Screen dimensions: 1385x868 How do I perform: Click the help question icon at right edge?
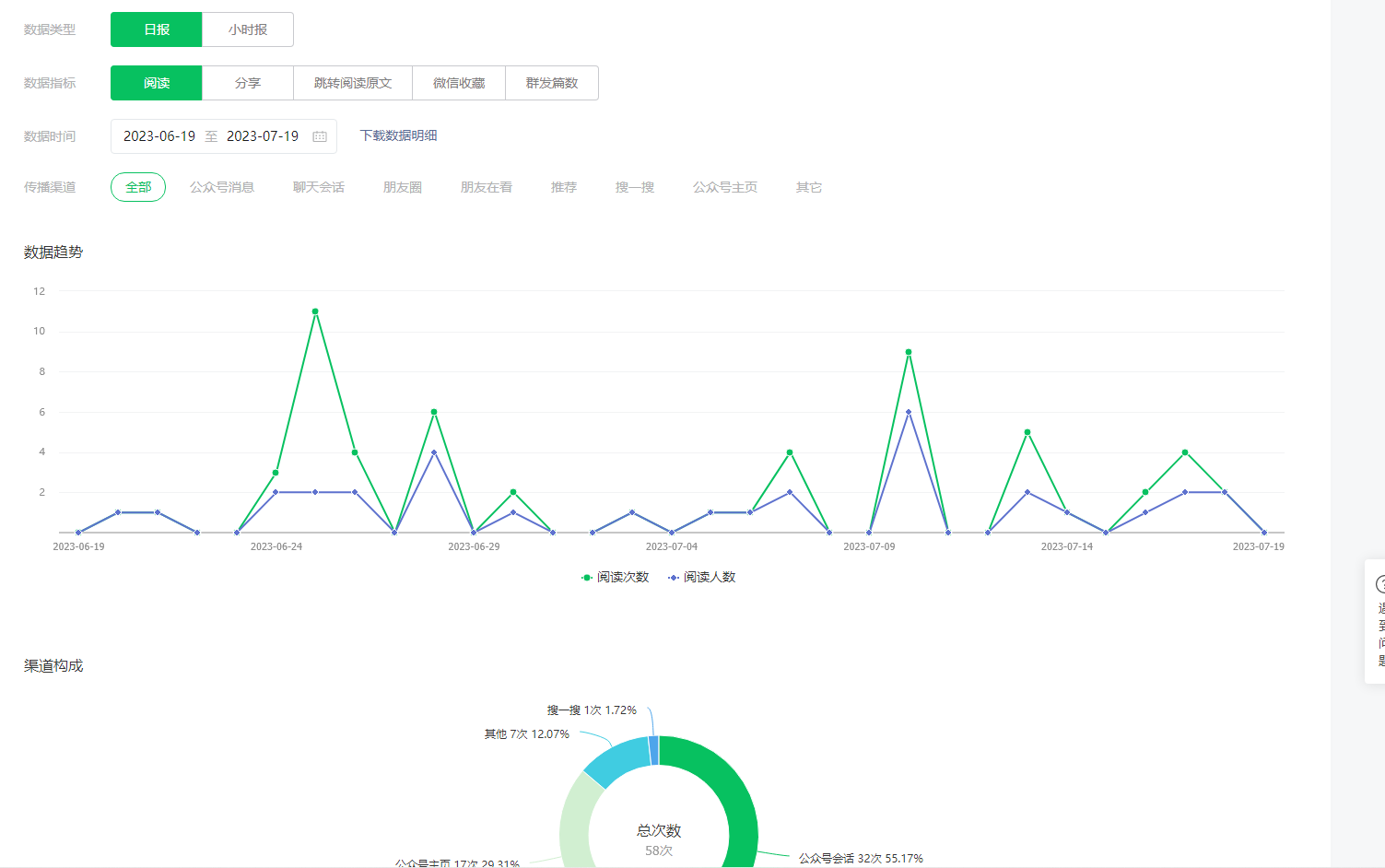pos(1380,584)
